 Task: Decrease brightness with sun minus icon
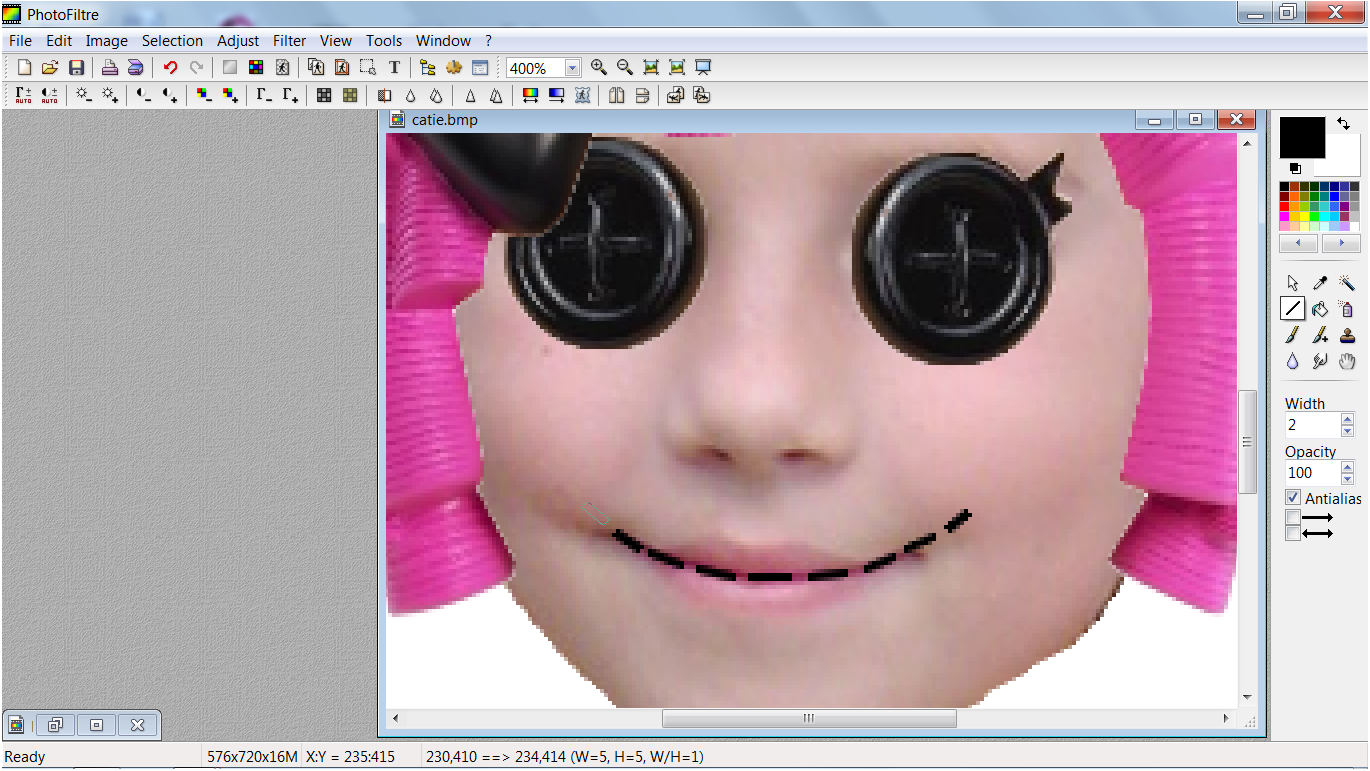pos(84,95)
